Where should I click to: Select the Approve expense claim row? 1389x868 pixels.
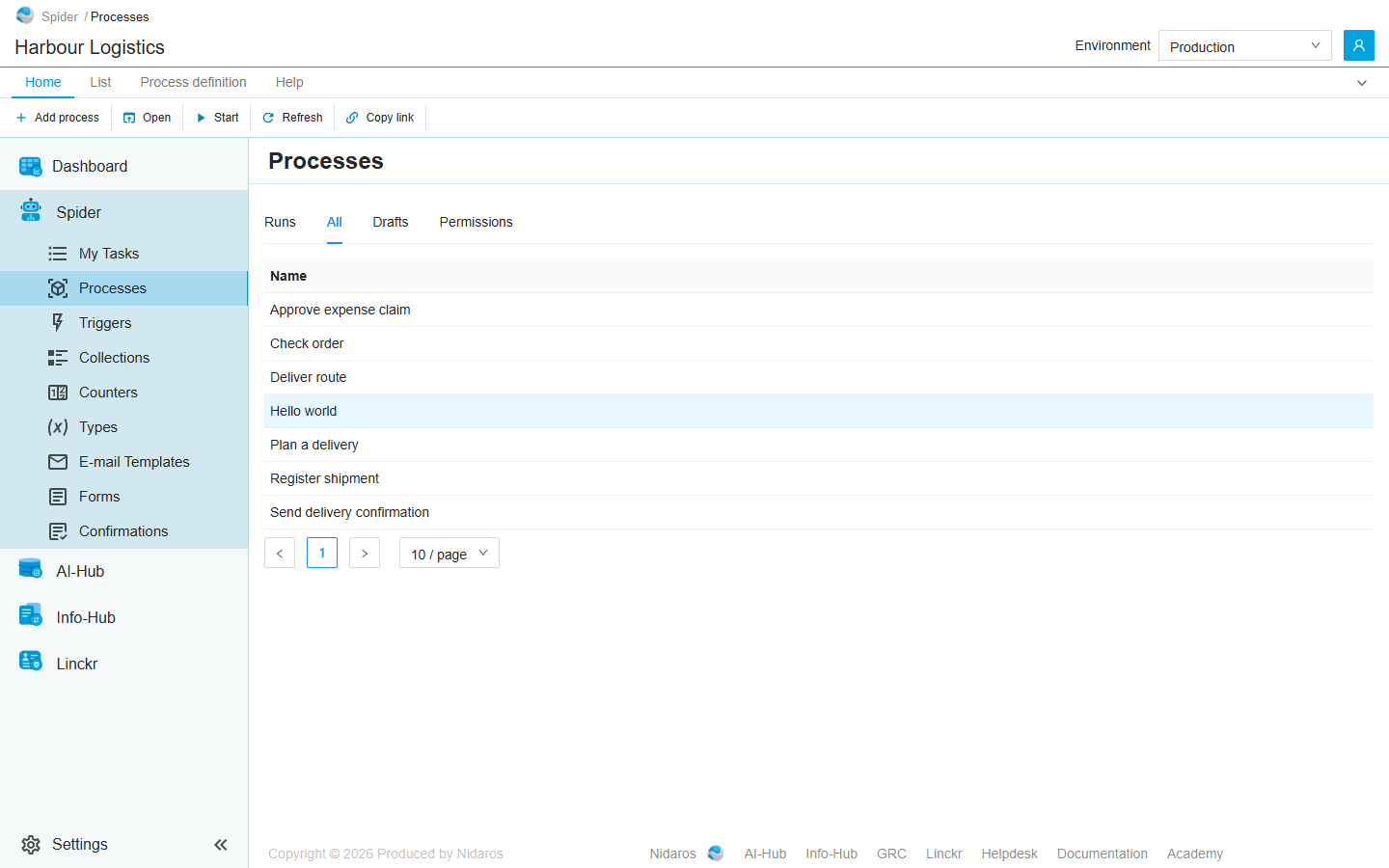tap(819, 310)
